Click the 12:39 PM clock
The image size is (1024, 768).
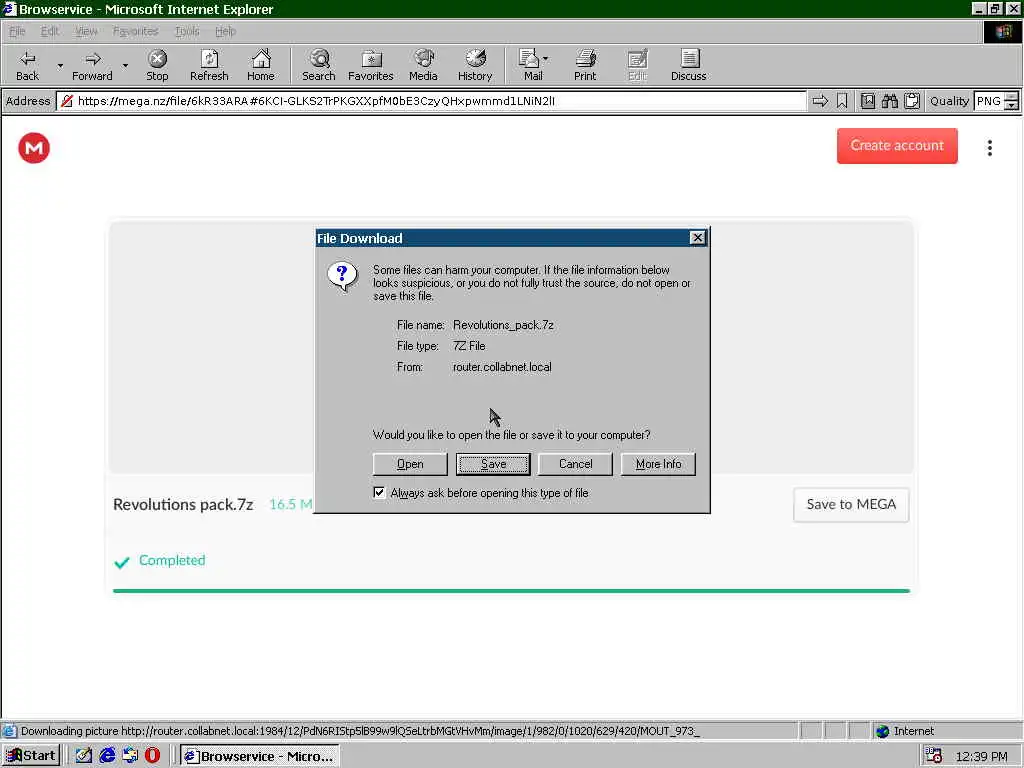pos(981,756)
